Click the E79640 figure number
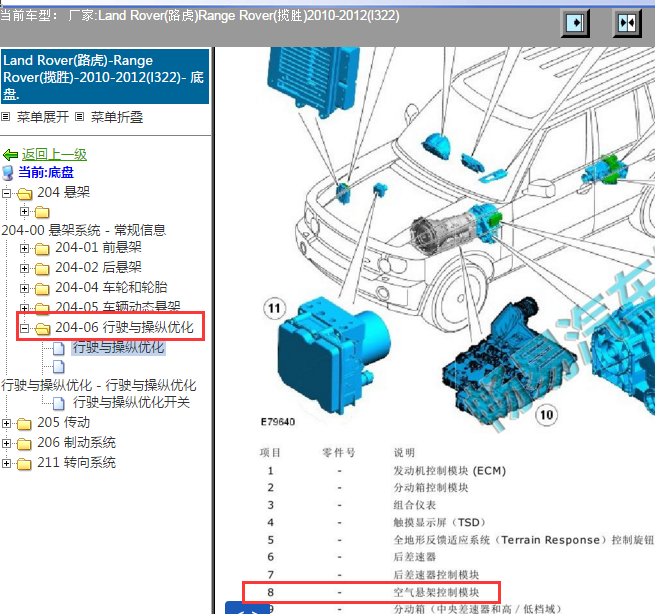The width and height of the screenshot is (655, 614). (278, 421)
